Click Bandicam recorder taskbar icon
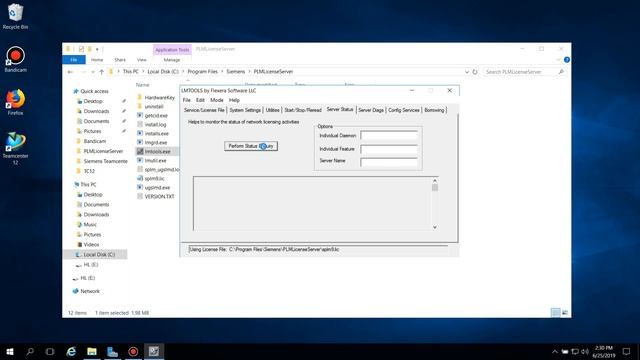This screenshot has height=360, width=640. coord(133,351)
